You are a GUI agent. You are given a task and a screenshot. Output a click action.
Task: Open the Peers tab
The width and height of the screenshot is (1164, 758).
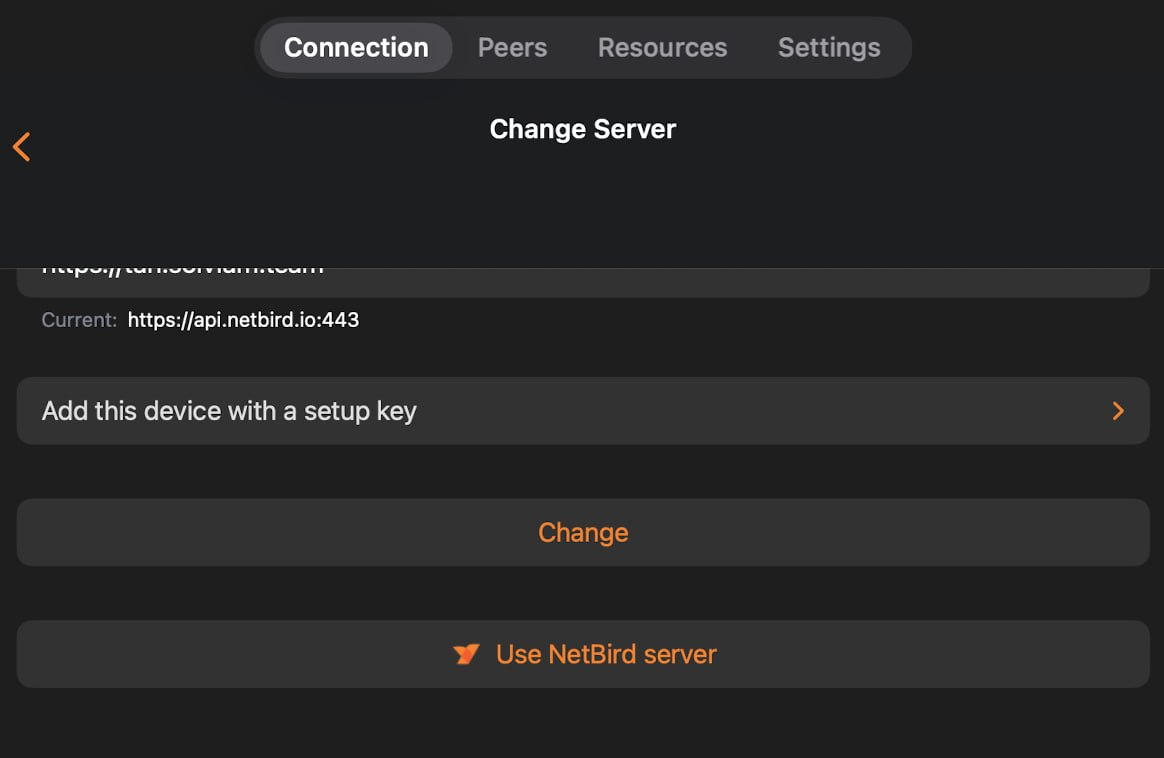[x=512, y=48]
